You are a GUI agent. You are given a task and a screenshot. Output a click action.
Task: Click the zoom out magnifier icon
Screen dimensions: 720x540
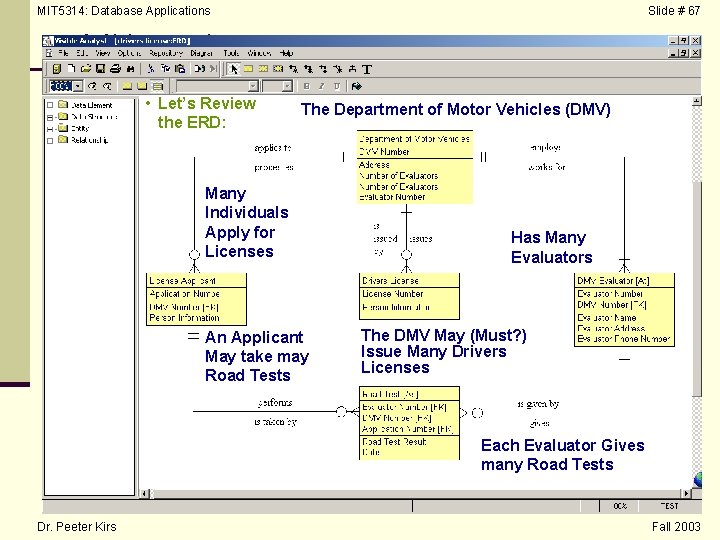(x=107, y=86)
